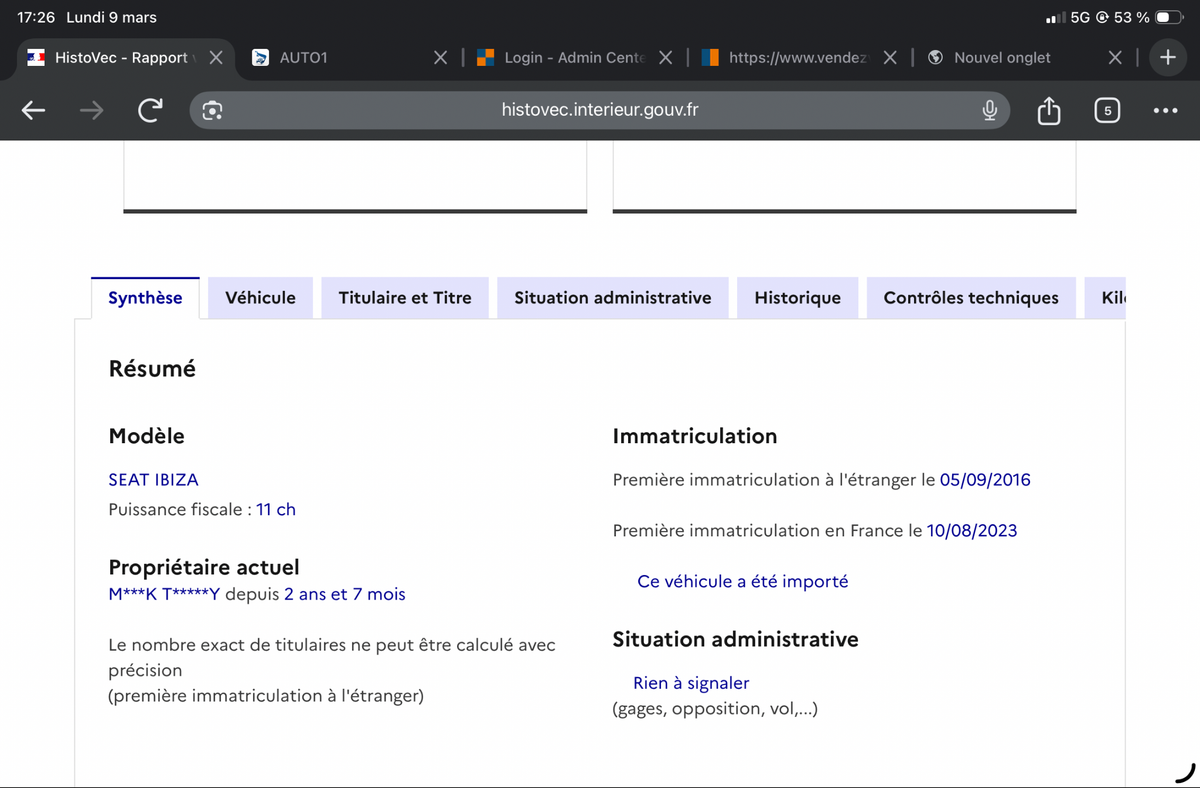Image resolution: width=1200 pixels, height=788 pixels.
Task: Open the Titulaire et Titre tab
Action: pos(405,298)
